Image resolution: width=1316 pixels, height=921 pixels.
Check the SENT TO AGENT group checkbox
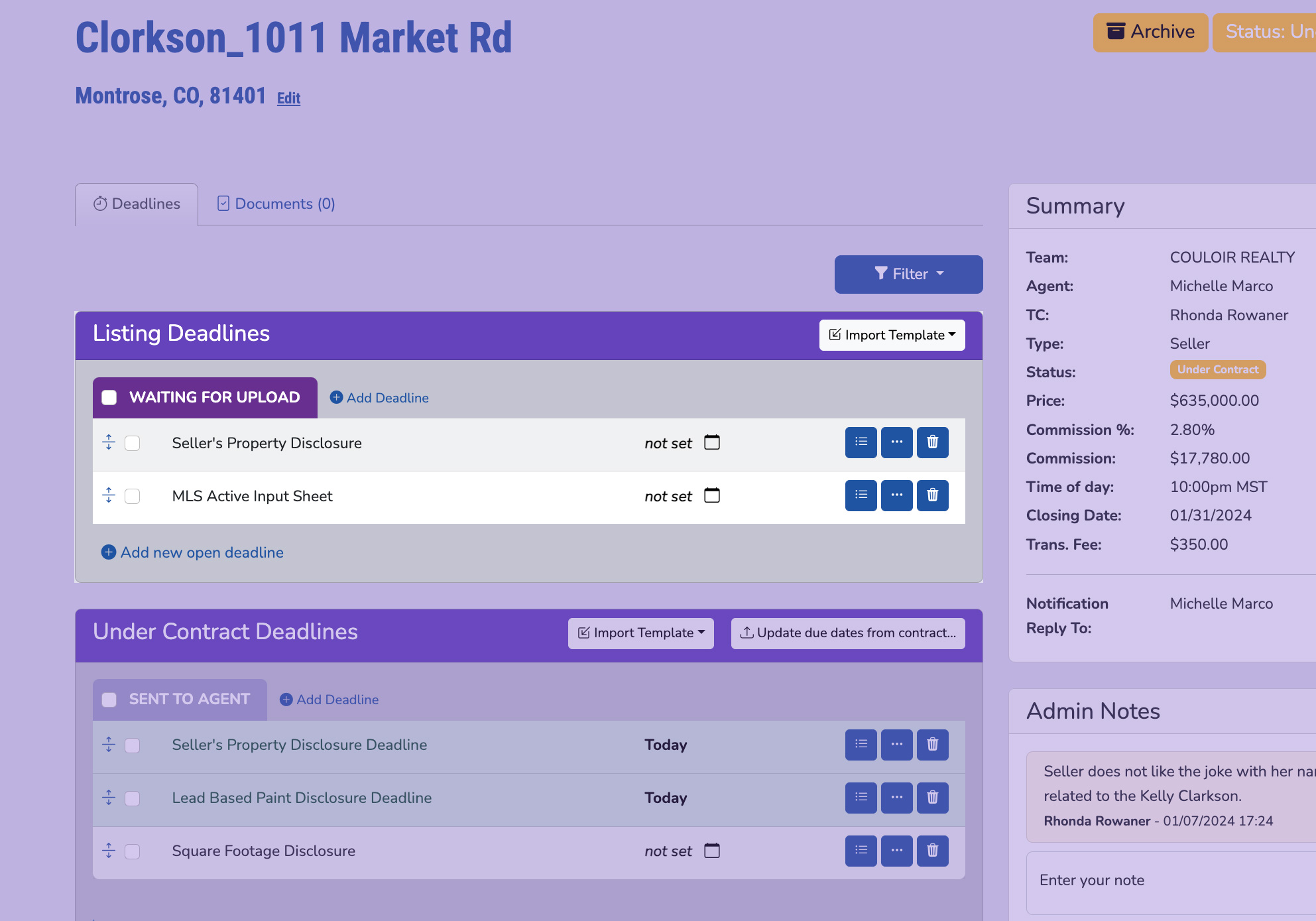pos(109,699)
